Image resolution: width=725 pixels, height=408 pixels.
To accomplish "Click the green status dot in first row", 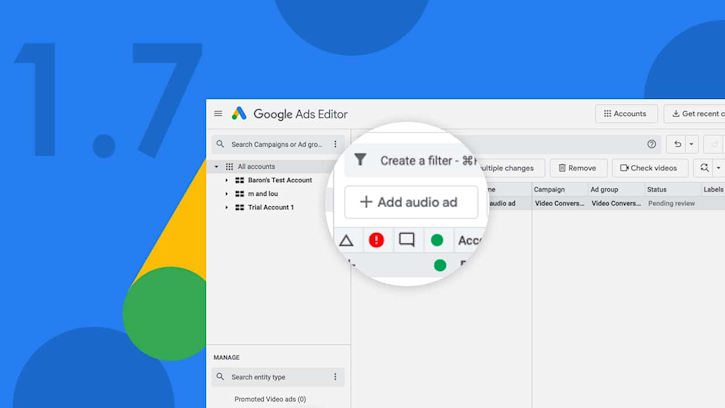I will click(x=440, y=265).
